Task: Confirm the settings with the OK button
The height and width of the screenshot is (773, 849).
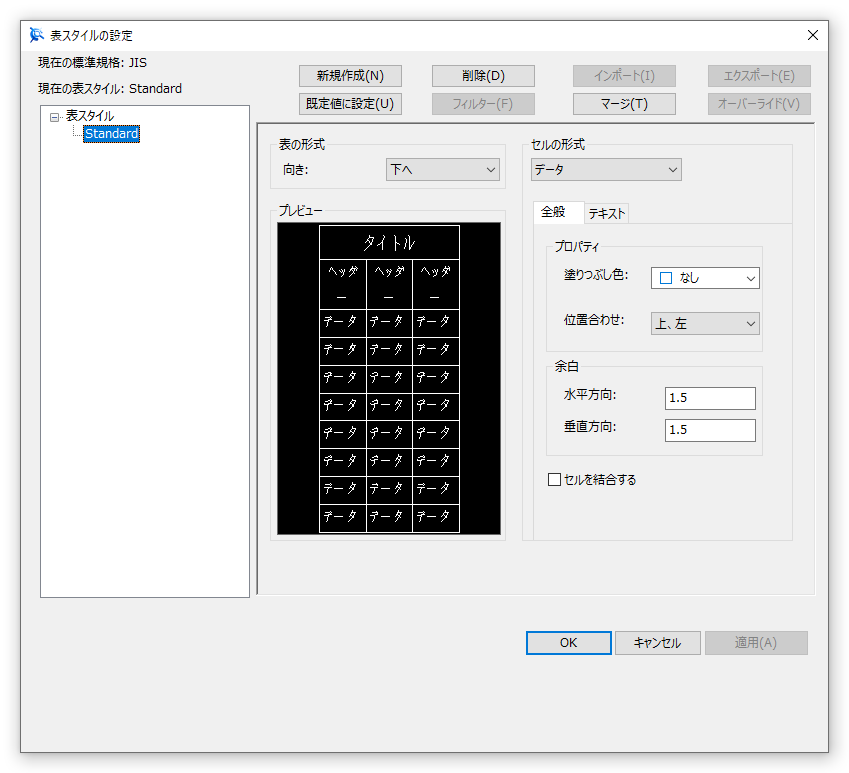Action: 568,643
